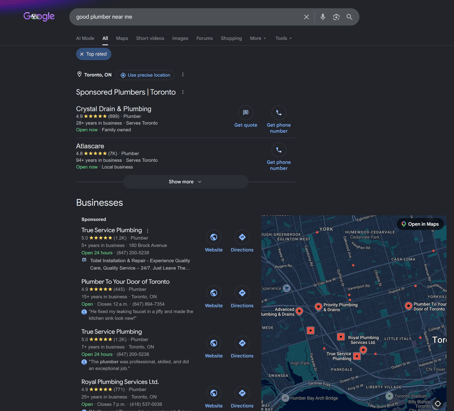The height and width of the screenshot is (411, 454).
Task: Select the All results tab
Action: click(105, 38)
